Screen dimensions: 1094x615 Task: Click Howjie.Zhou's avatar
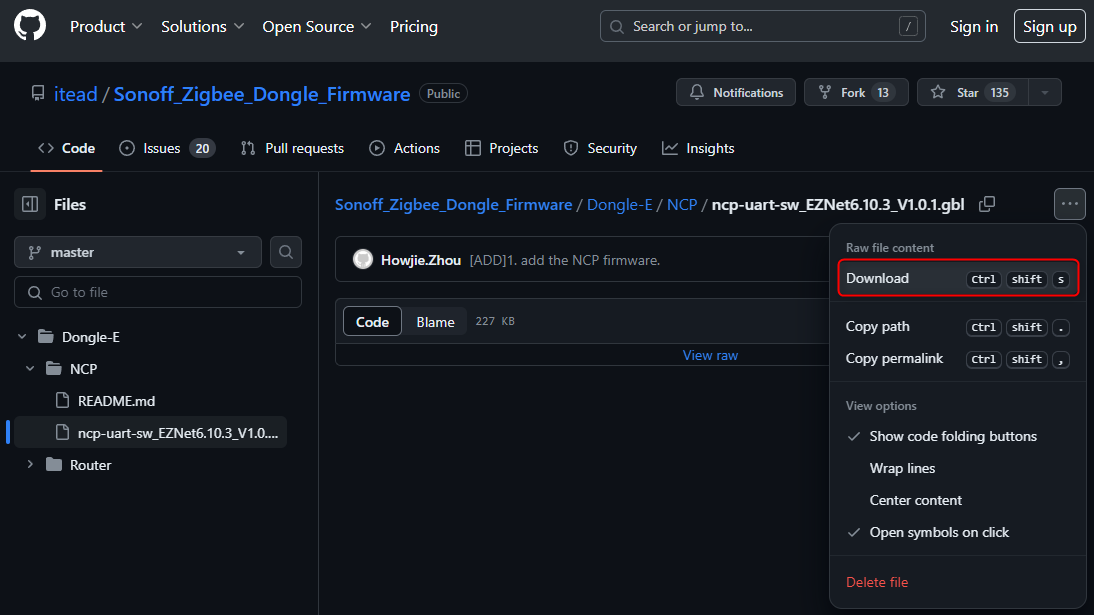coord(363,260)
